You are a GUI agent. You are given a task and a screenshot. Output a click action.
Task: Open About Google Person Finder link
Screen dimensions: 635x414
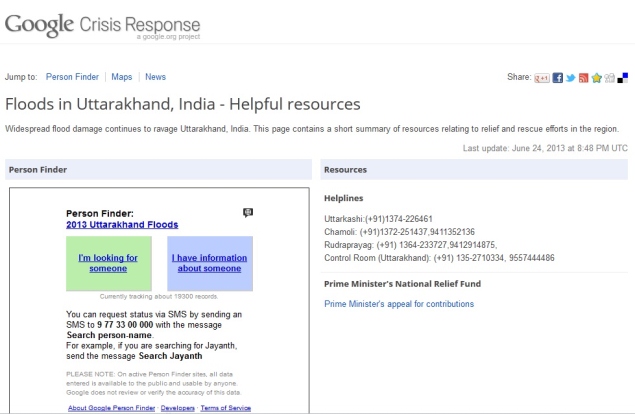[111, 408]
